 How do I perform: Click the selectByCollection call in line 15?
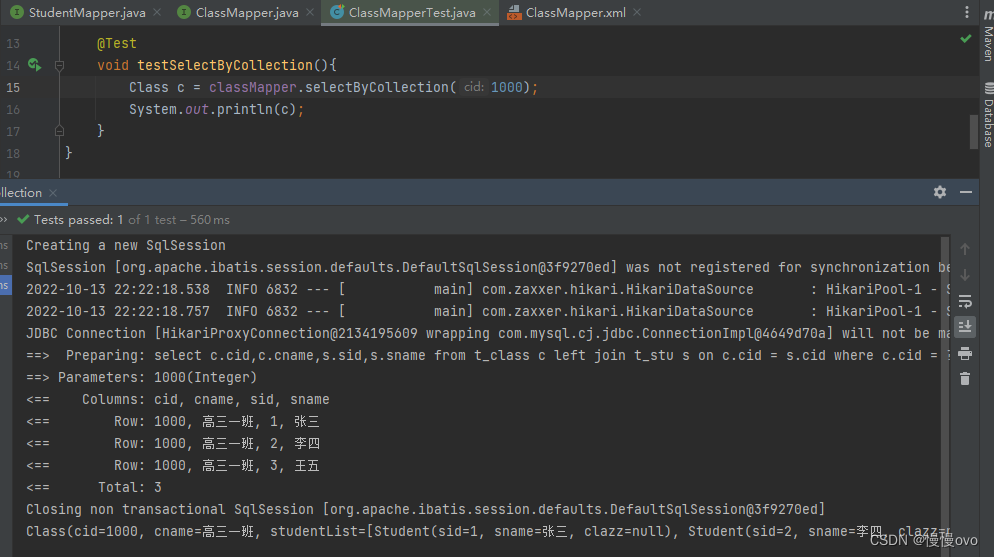pos(376,87)
